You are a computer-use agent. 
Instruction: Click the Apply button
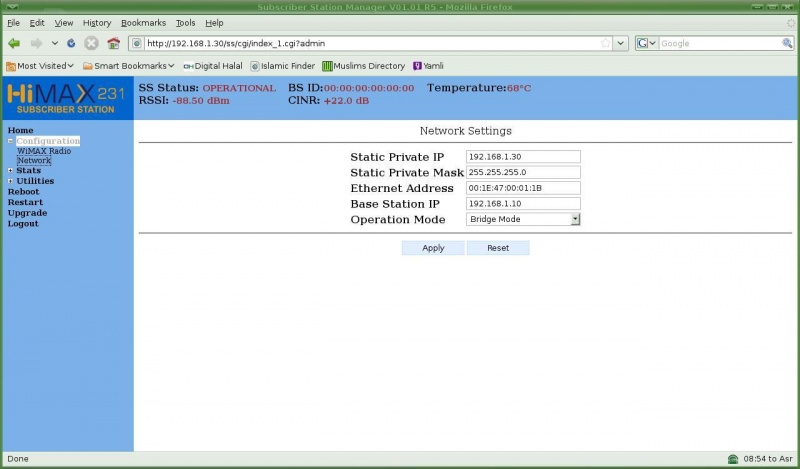tap(433, 248)
